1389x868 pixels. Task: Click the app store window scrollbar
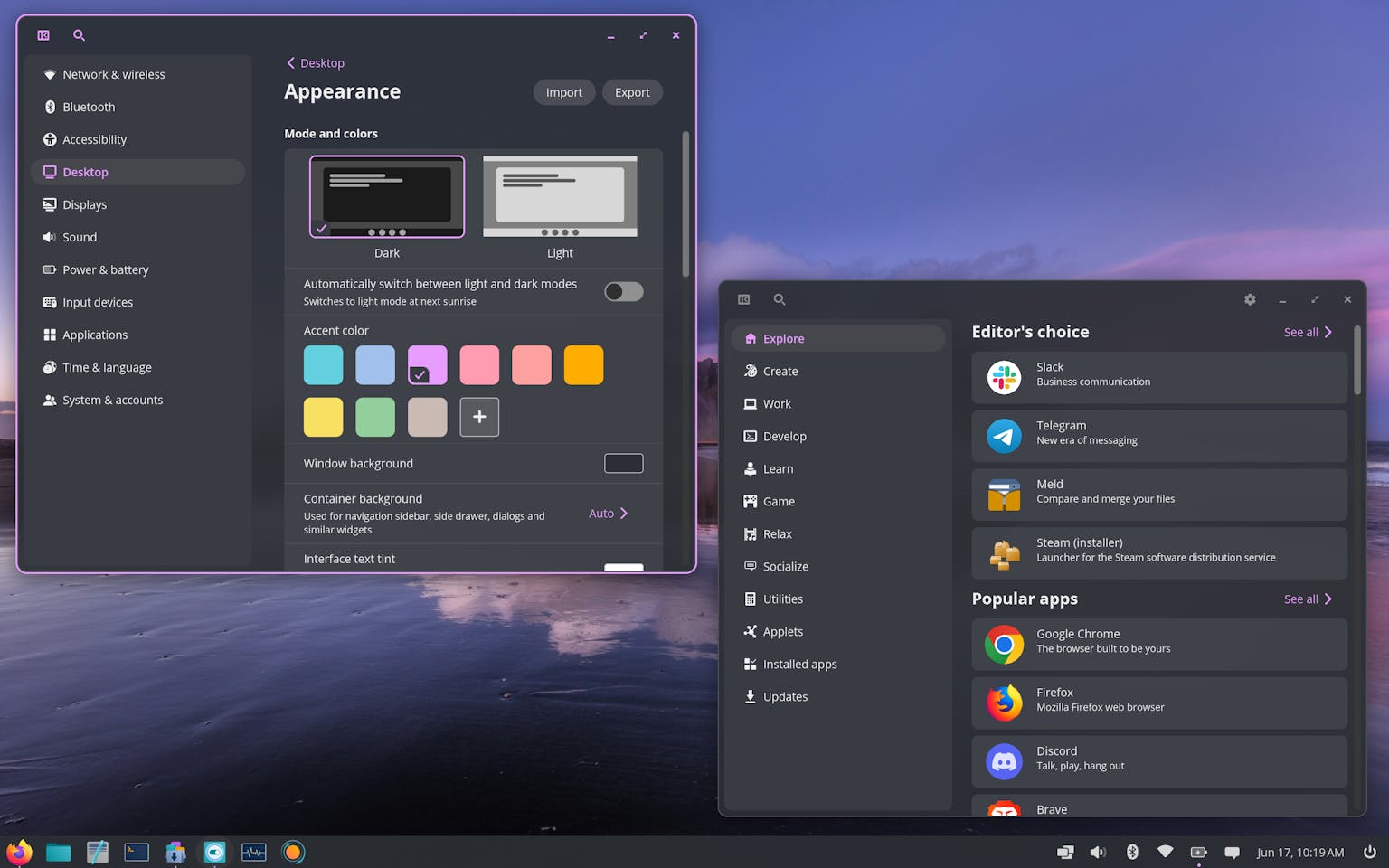click(x=1356, y=360)
